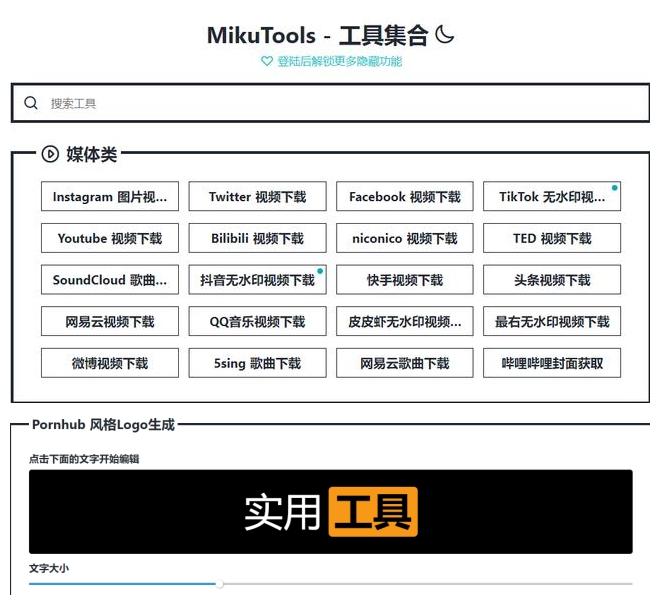Open 微博视频下载 tool
The image size is (660, 605).
[x=110, y=363]
